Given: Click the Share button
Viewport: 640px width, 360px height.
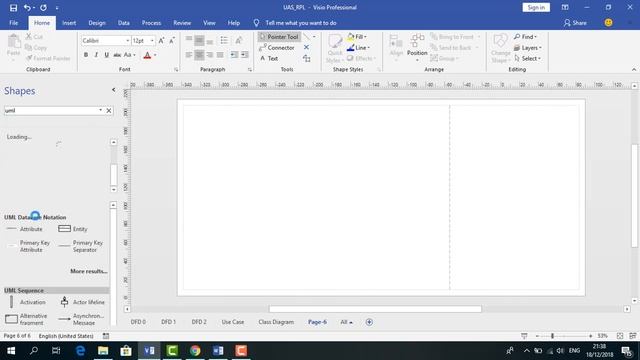Looking at the screenshot, I should [x=575, y=23].
